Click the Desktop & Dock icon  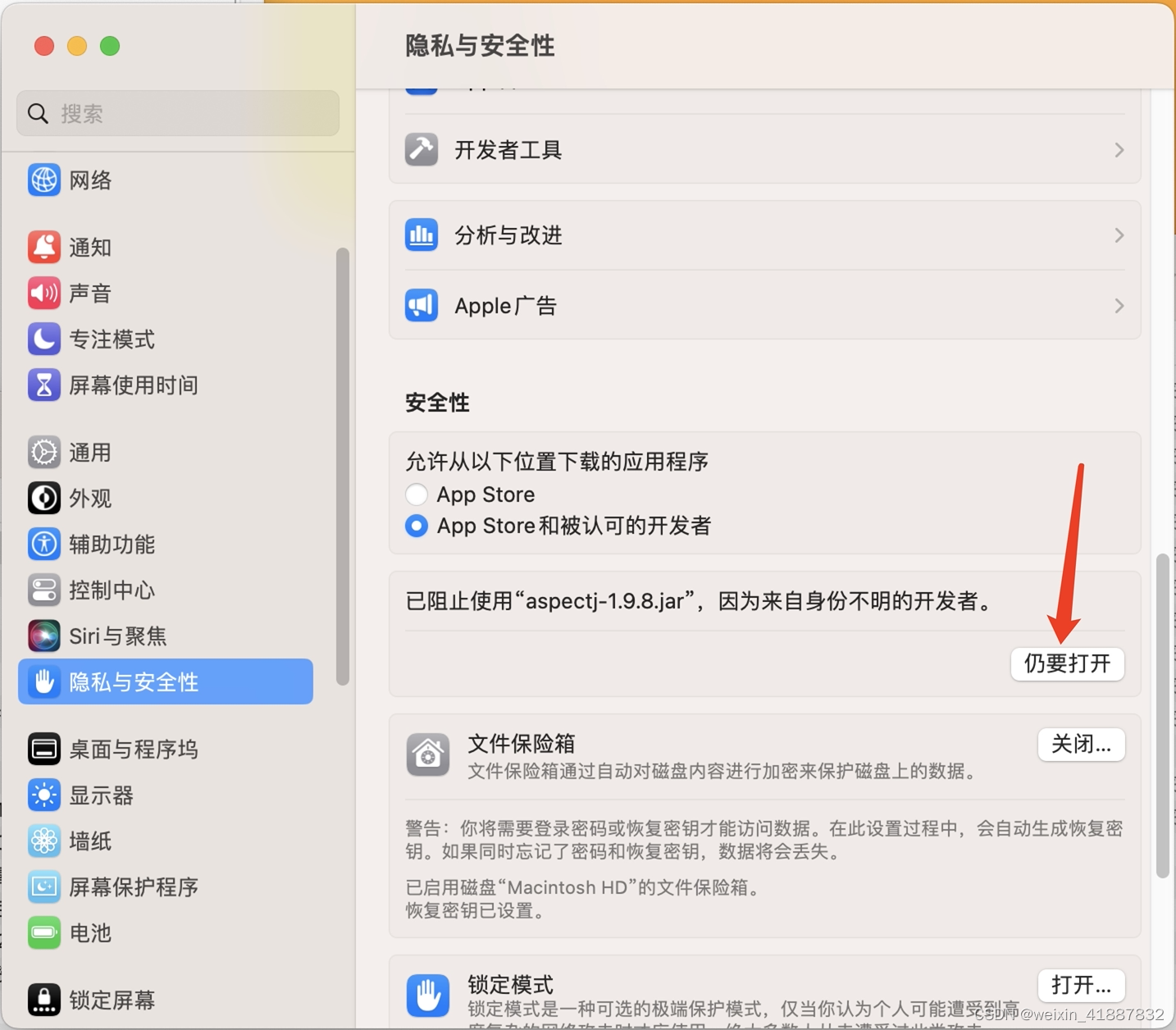(x=44, y=749)
